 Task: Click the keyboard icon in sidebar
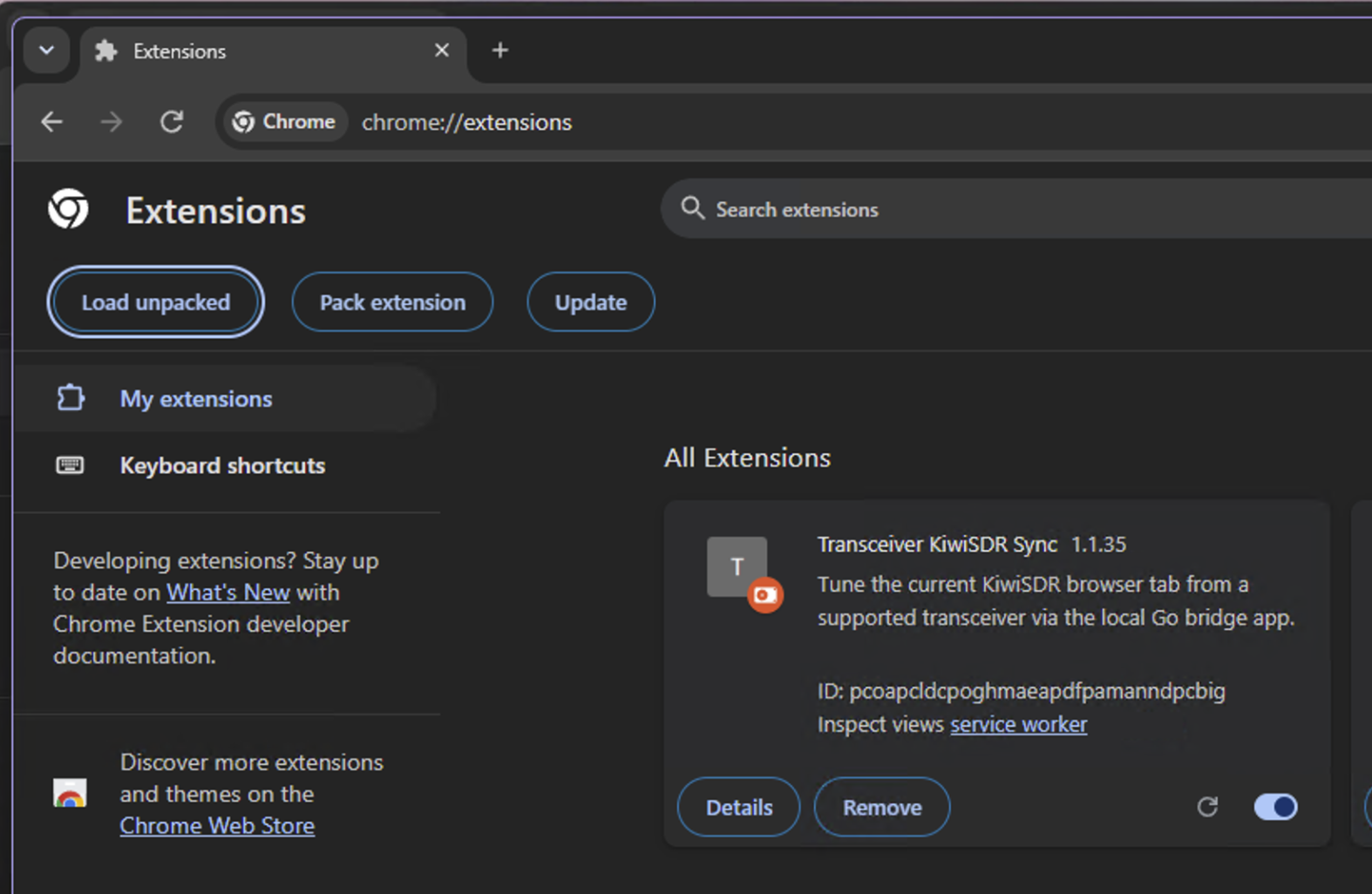tap(70, 465)
